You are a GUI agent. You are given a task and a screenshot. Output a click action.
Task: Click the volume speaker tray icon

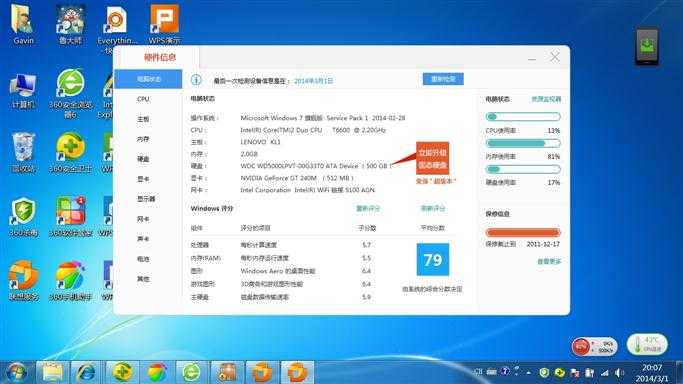coord(619,373)
